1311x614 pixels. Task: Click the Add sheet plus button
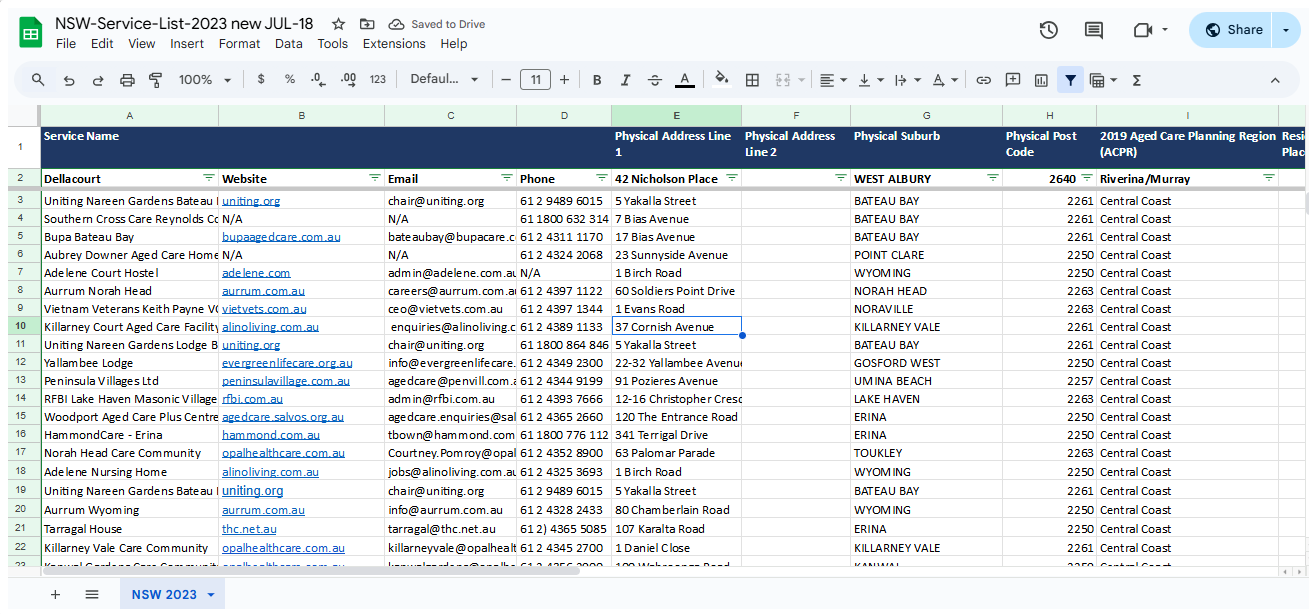coord(55,594)
